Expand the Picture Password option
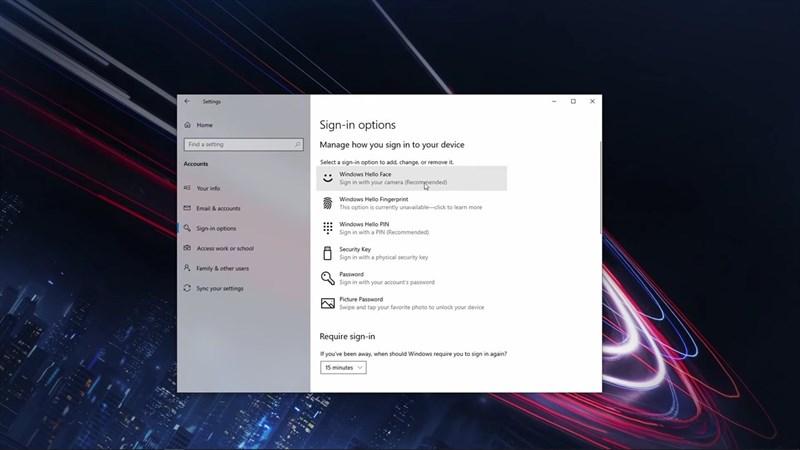The width and height of the screenshot is (800, 450). pos(412,303)
